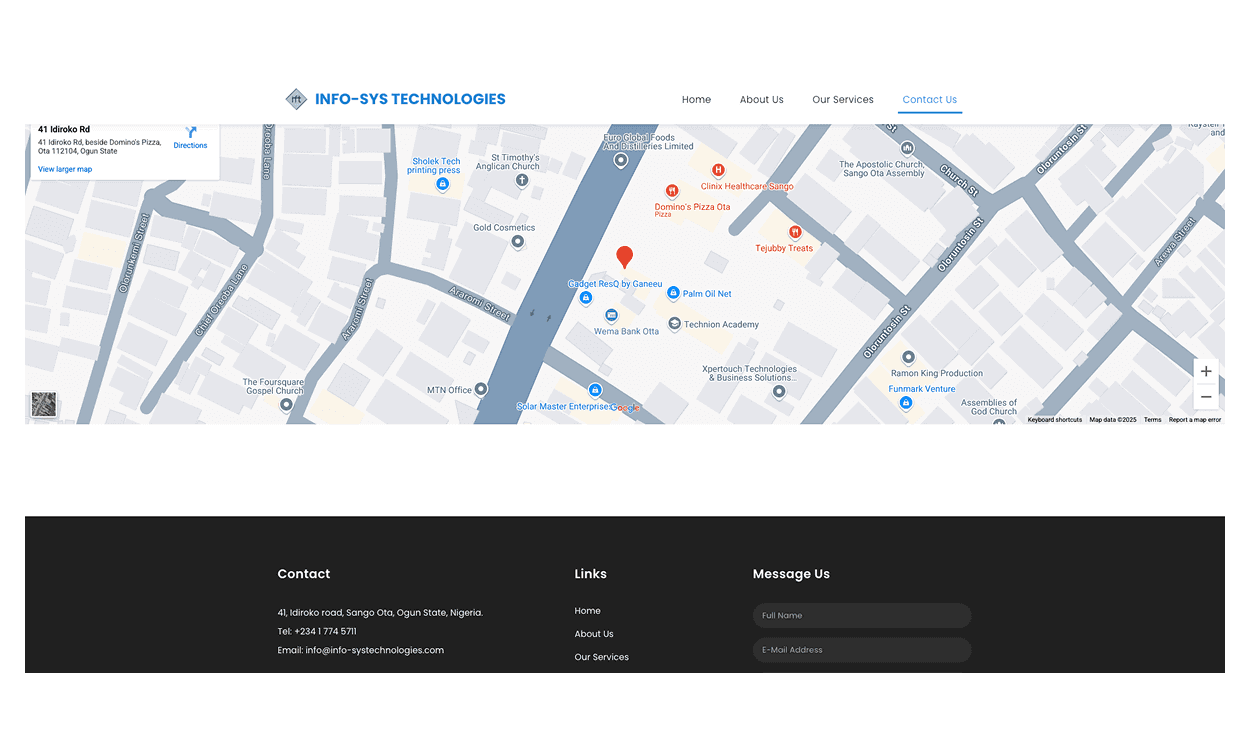Select Tejubby Treats restaurant pin

795,232
